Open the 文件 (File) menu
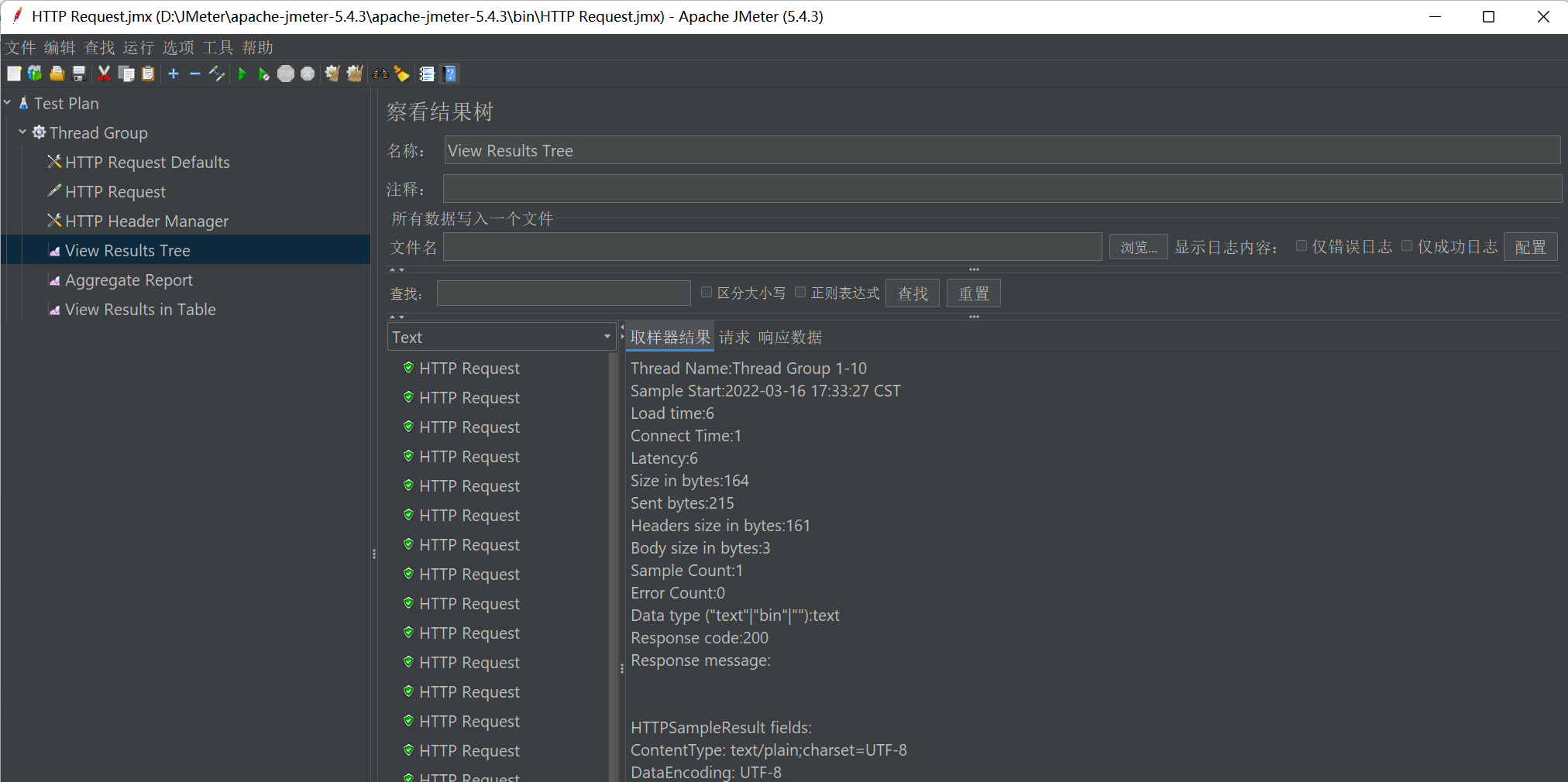This screenshot has width=1568, height=782. 21,48
